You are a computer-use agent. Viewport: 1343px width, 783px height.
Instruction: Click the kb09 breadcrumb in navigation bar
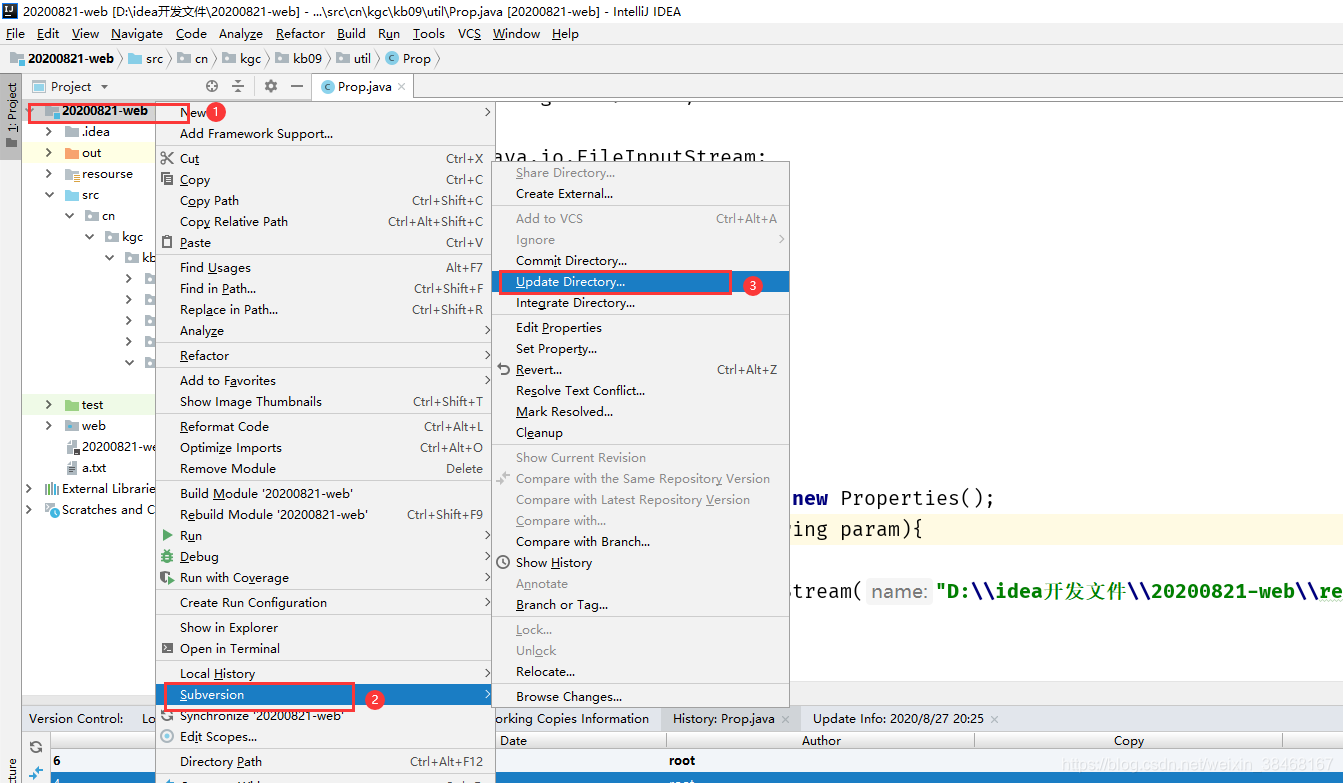tap(297, 58)
